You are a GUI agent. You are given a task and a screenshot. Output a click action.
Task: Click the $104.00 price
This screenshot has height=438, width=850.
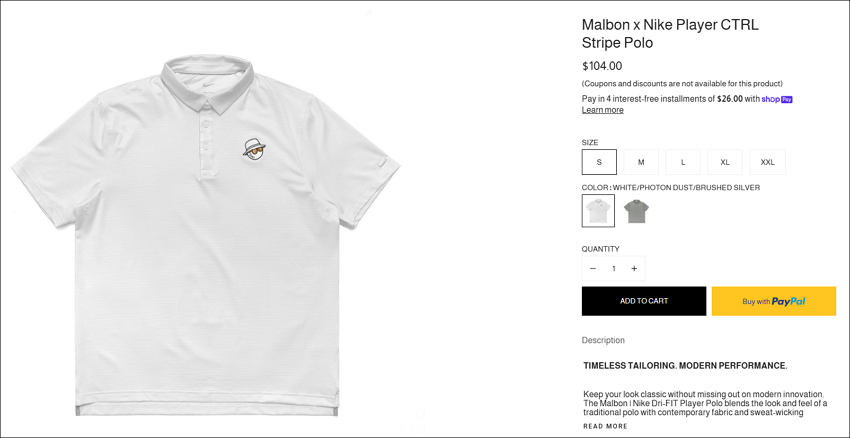coord(602,66)
